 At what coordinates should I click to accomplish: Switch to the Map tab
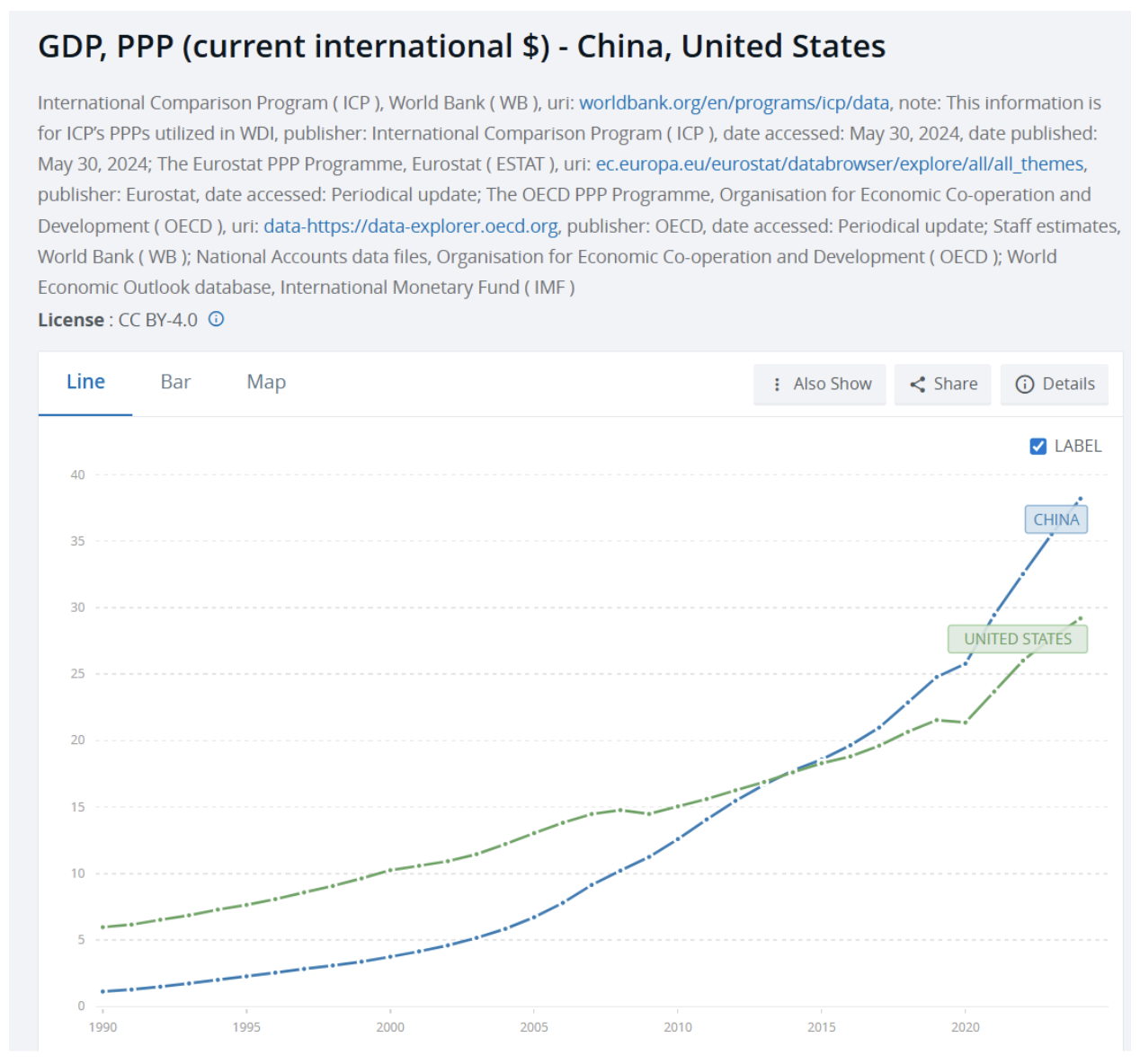click(x=266, y=382)
